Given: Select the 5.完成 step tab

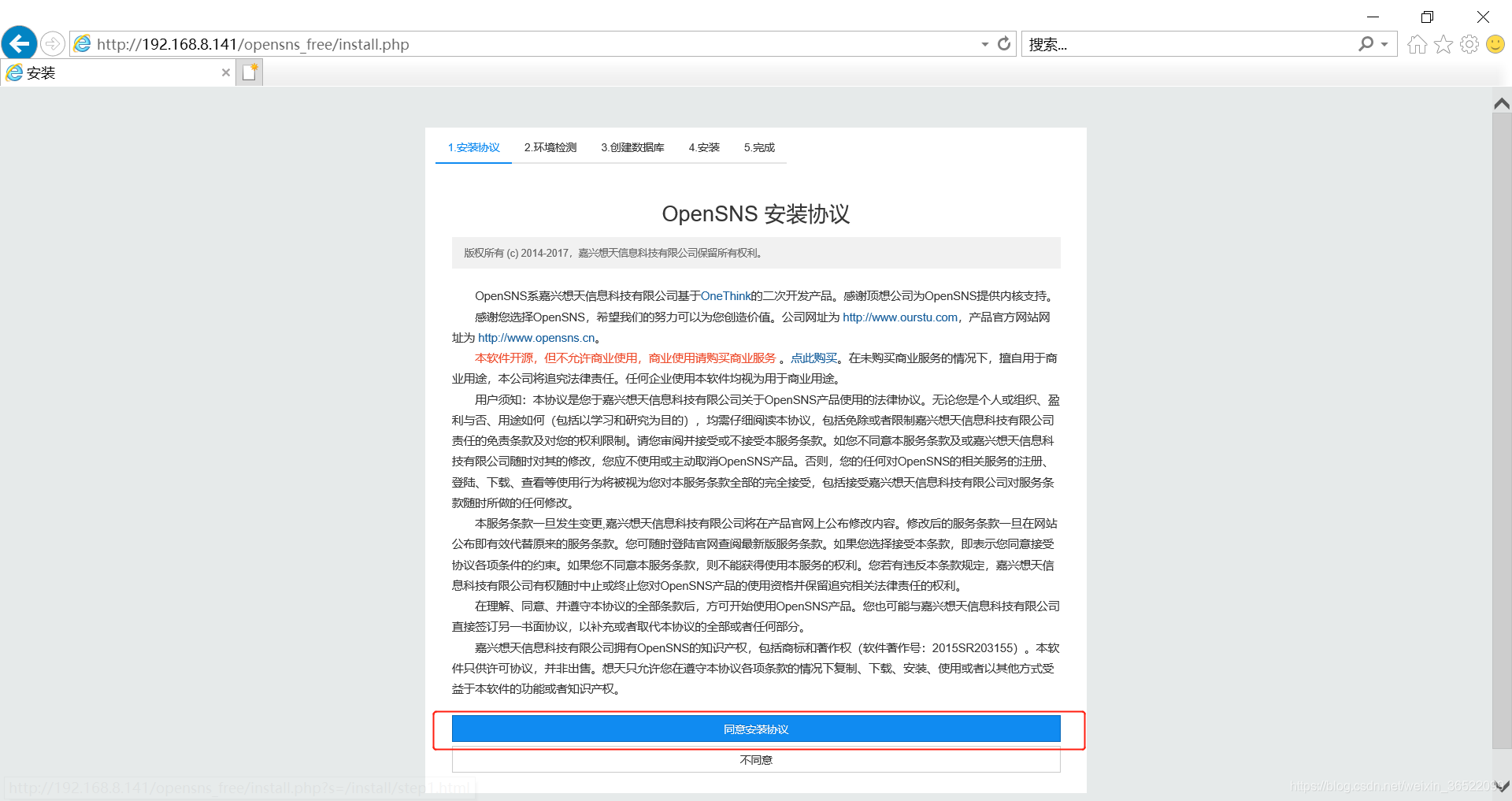Looking at the screenshot, I should coord(759,147).
